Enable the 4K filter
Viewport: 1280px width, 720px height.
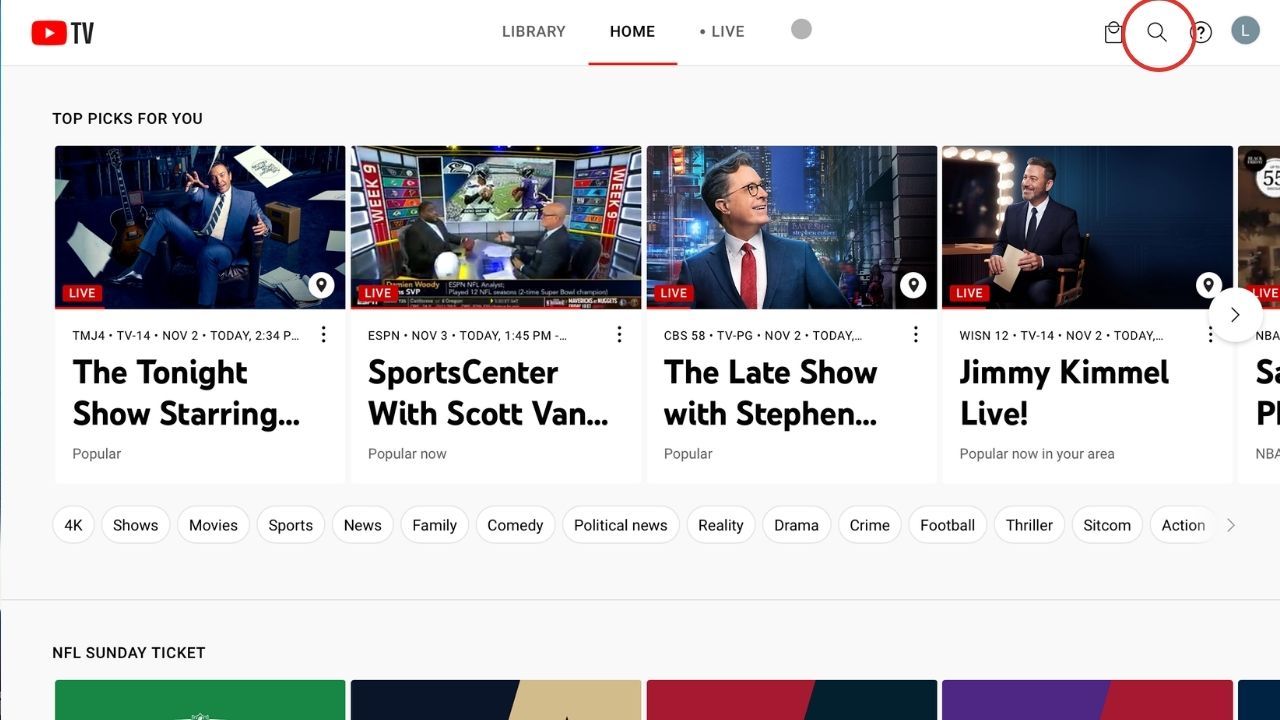click(73, 524)
